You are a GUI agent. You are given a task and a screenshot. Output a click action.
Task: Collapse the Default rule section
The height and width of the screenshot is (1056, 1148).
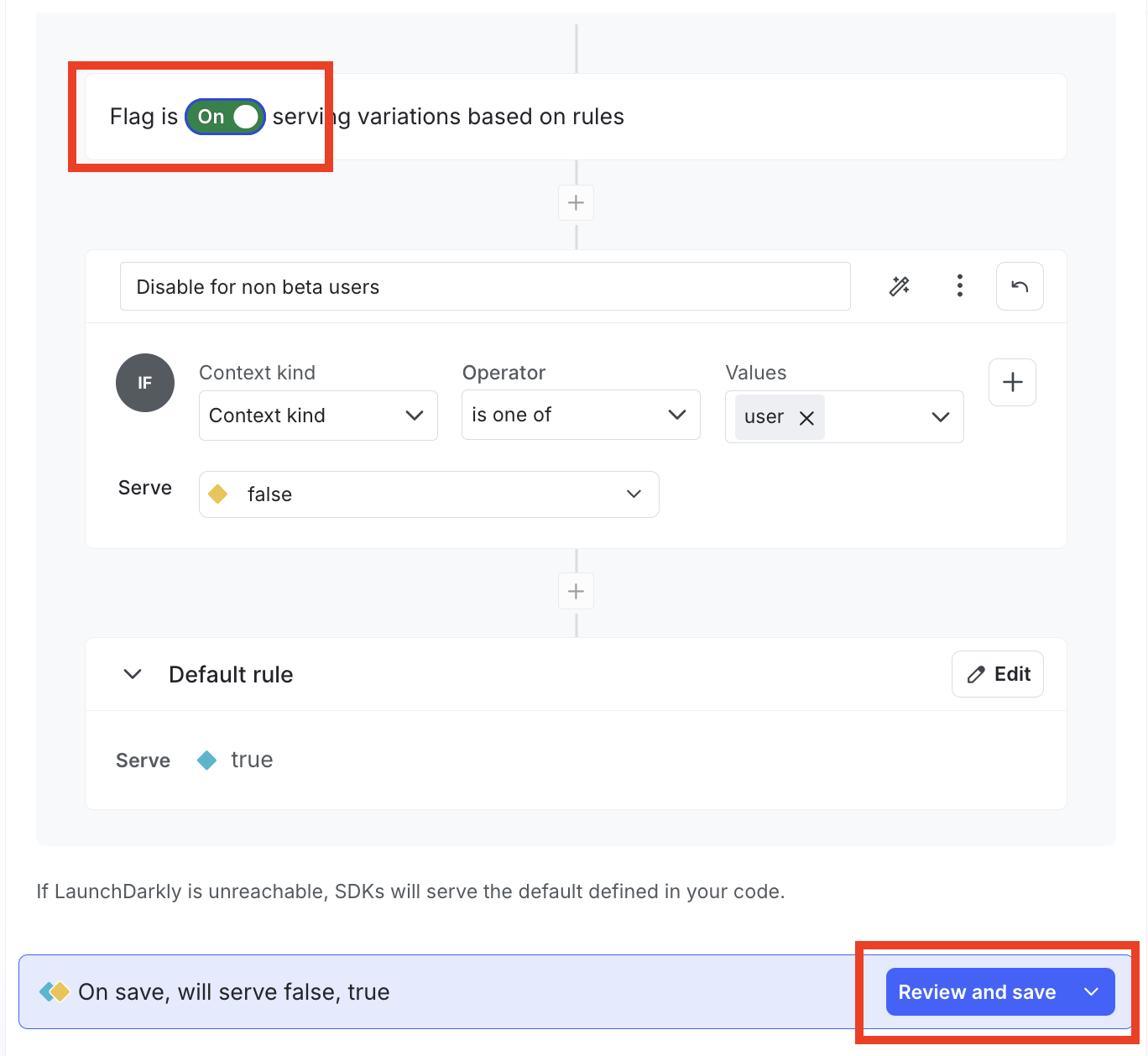132,674
